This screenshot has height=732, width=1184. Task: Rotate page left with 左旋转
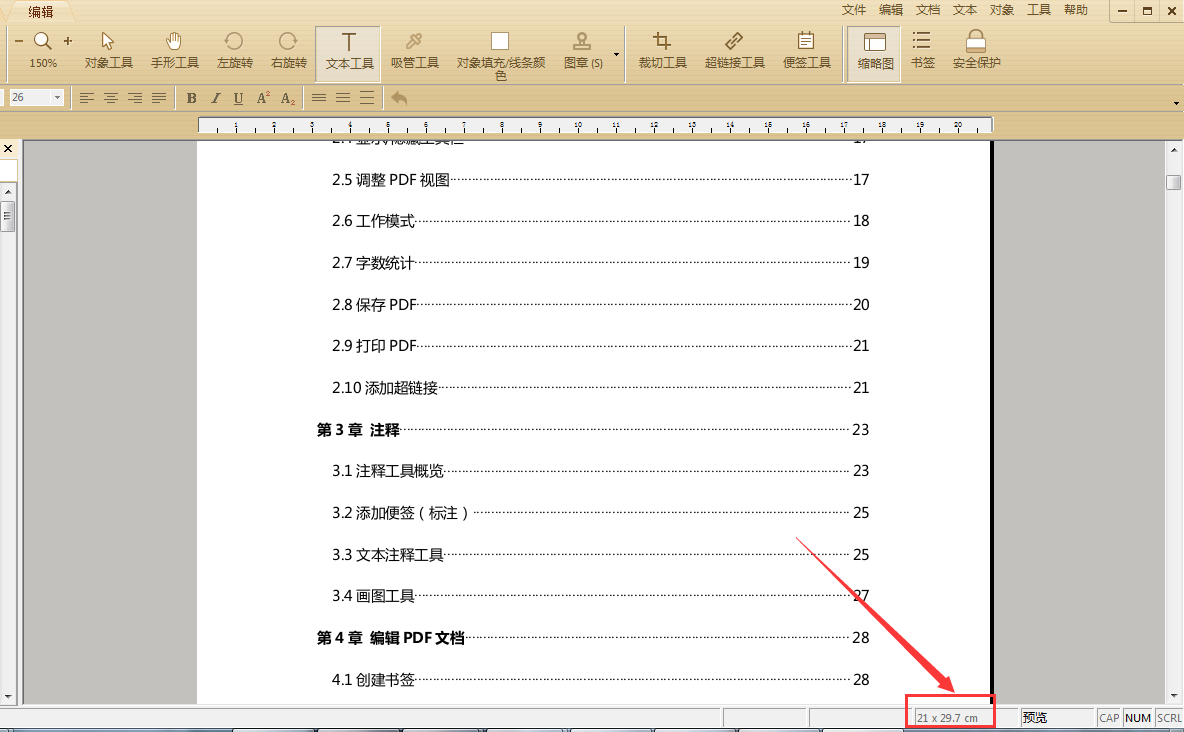[x=235, y=50]
